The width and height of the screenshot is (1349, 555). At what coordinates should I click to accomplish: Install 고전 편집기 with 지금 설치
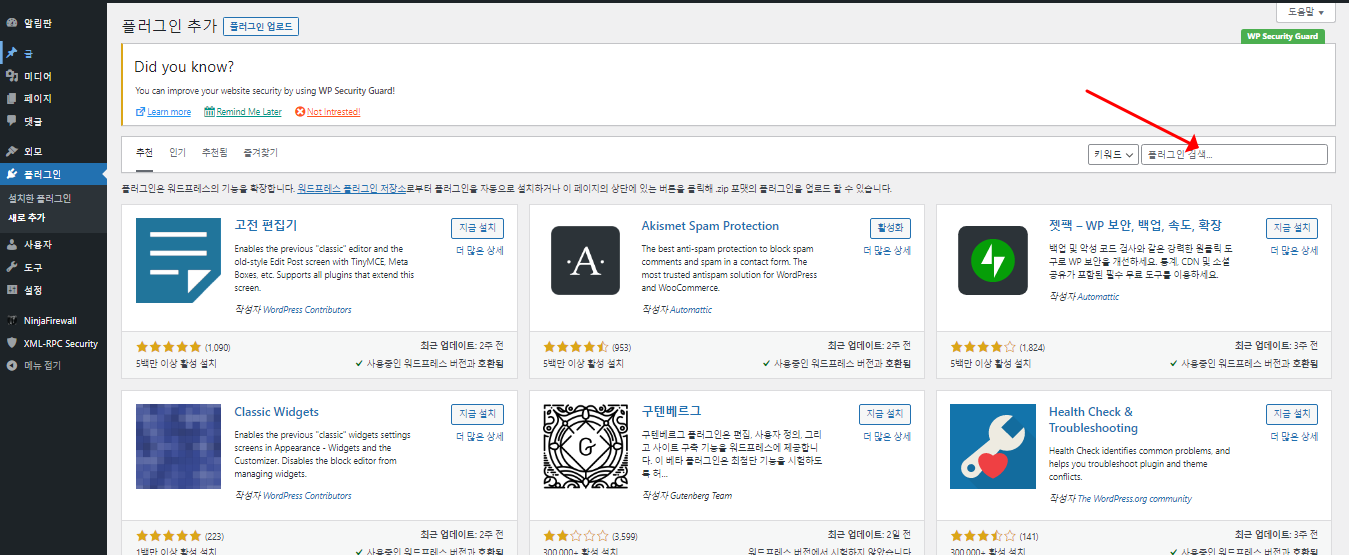477,228
